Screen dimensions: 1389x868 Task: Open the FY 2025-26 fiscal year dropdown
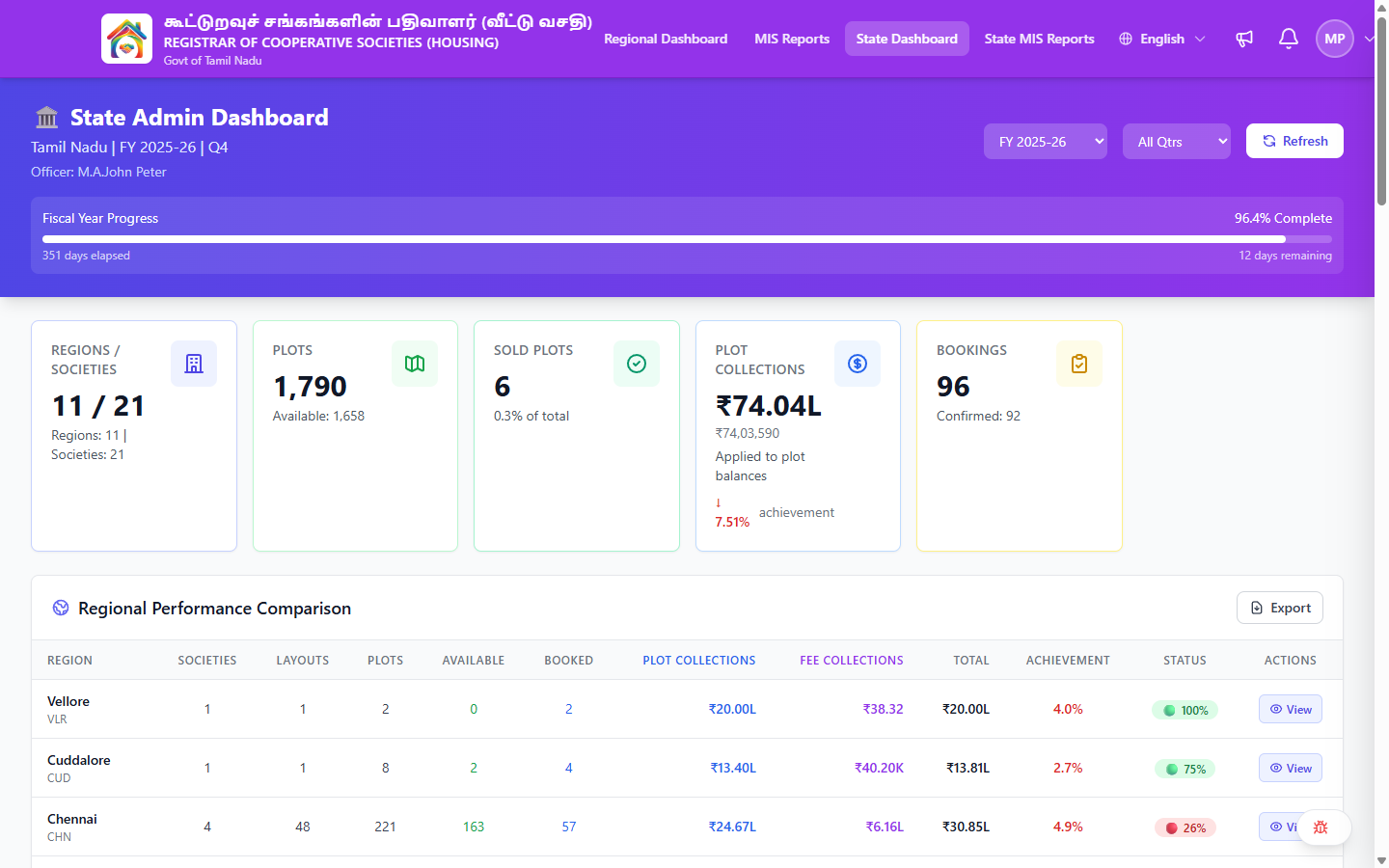(x=1046, y=142)
